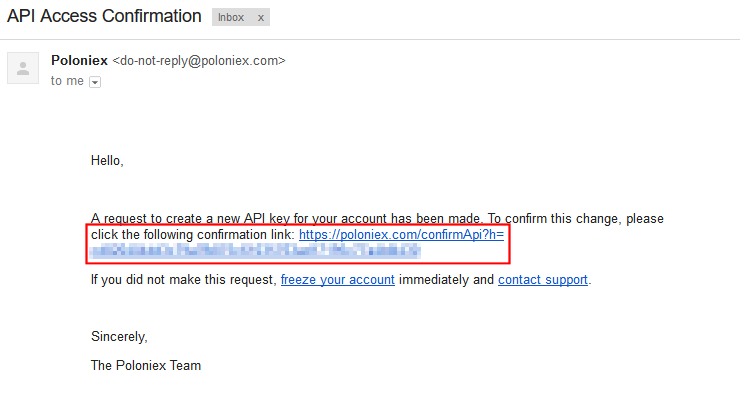Follow the "contact support" link
Screen dimensions: 740x402
pyautogui.click(x=543, y=279)
